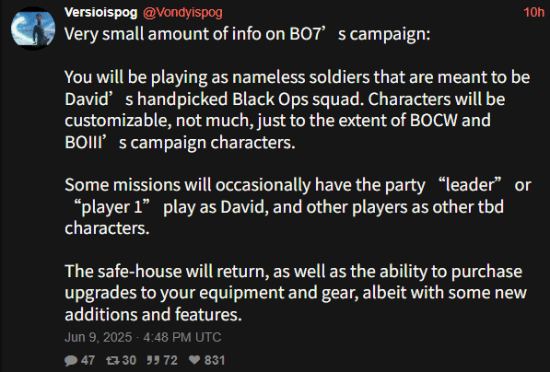
Task: Click the first line about BO7's campaign
Action: tap(247, 34)
